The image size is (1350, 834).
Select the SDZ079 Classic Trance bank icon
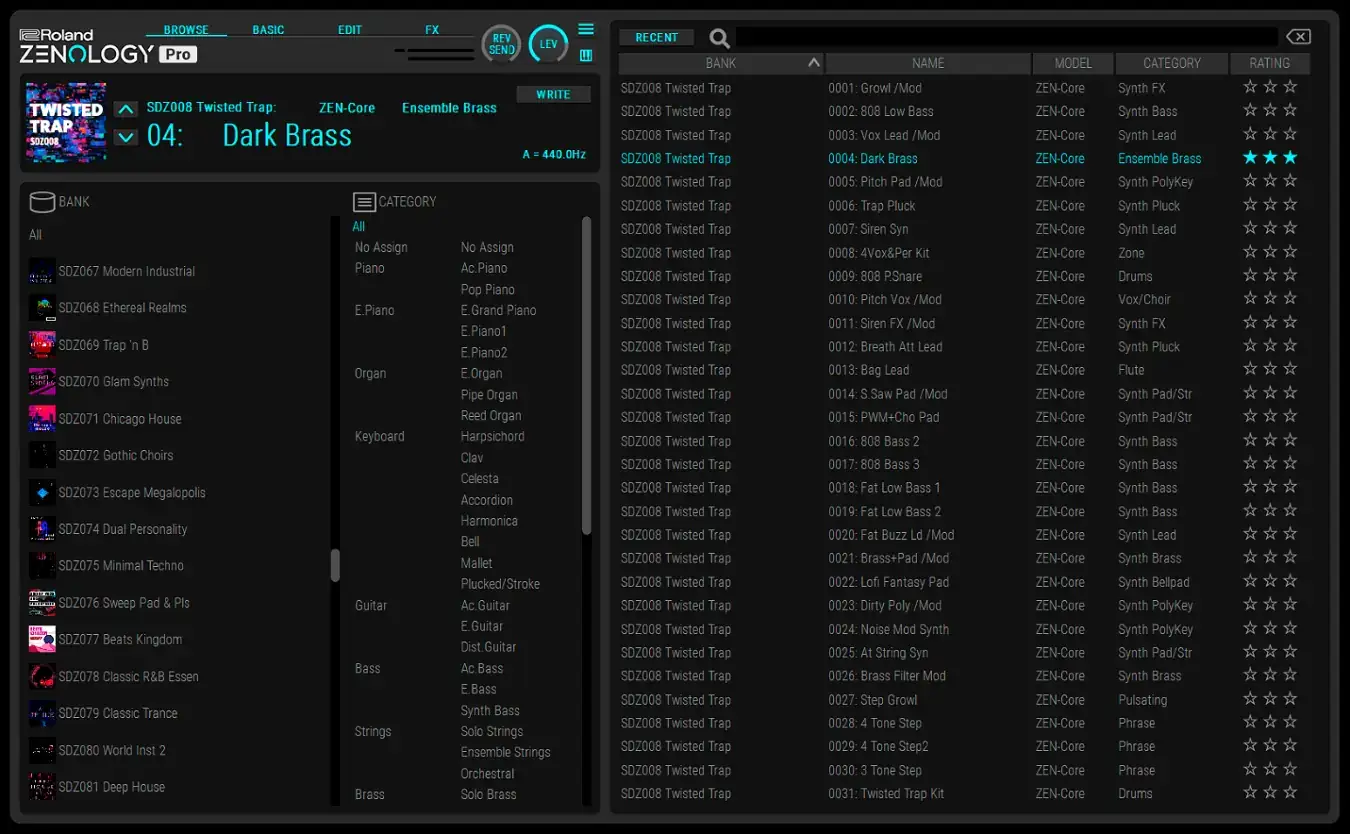[42, 713]
